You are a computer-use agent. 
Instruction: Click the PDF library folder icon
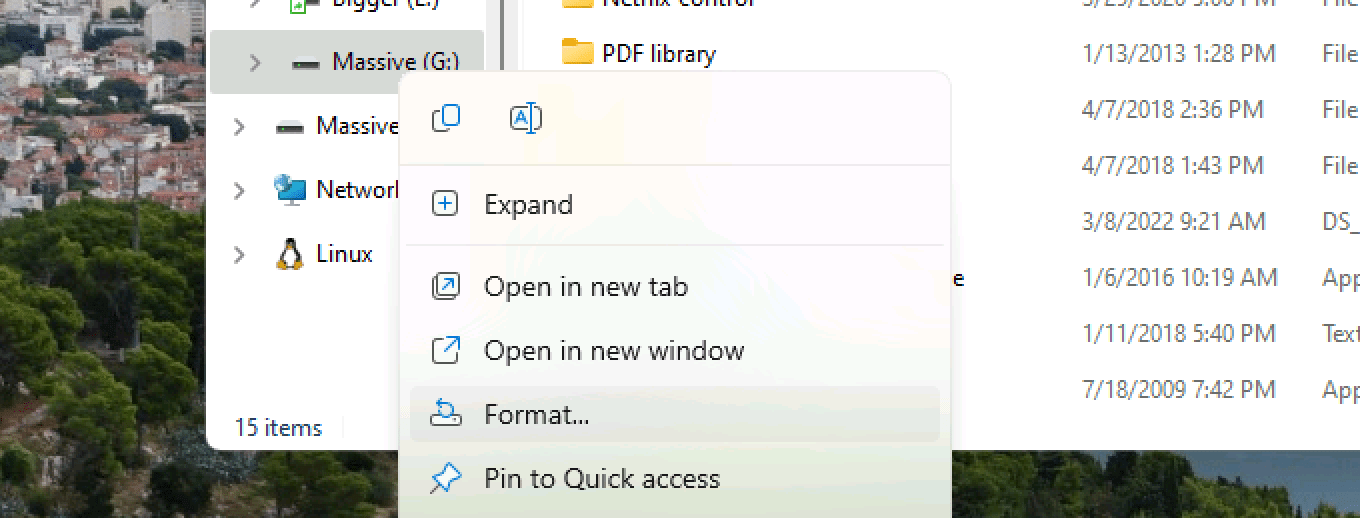[578, 52]
